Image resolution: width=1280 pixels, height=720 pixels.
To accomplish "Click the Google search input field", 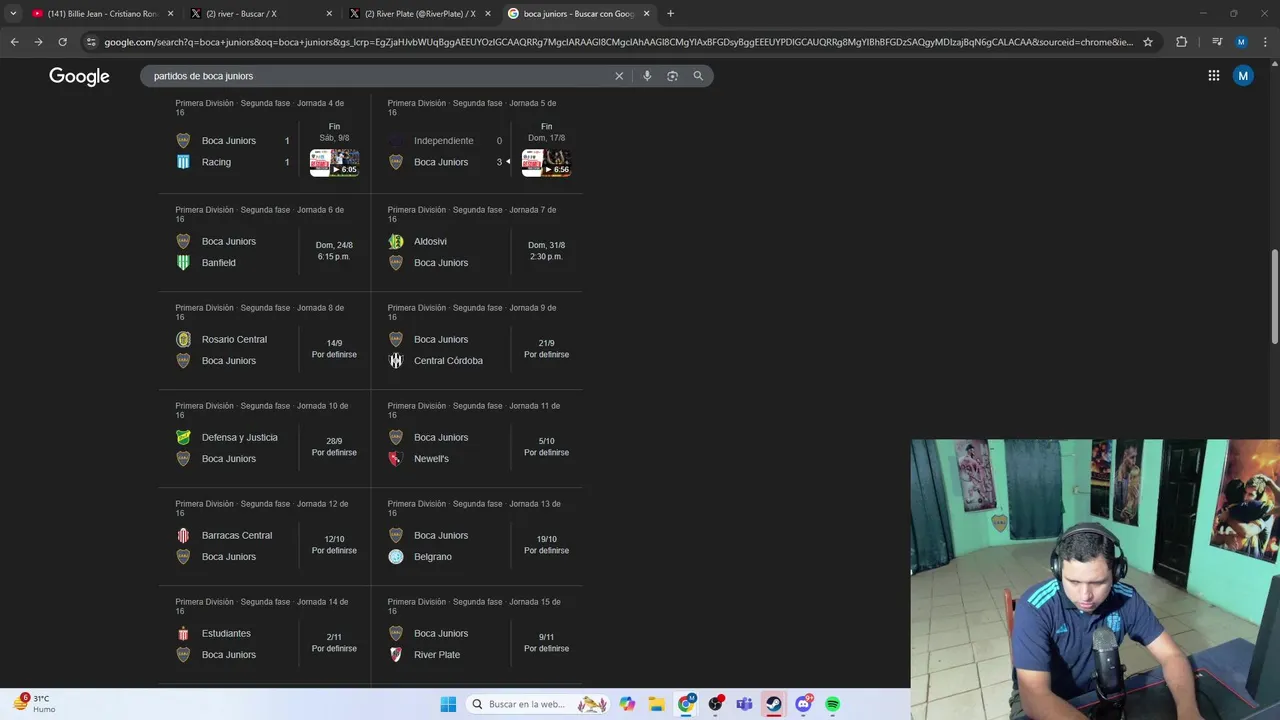I will click(380, 76).
